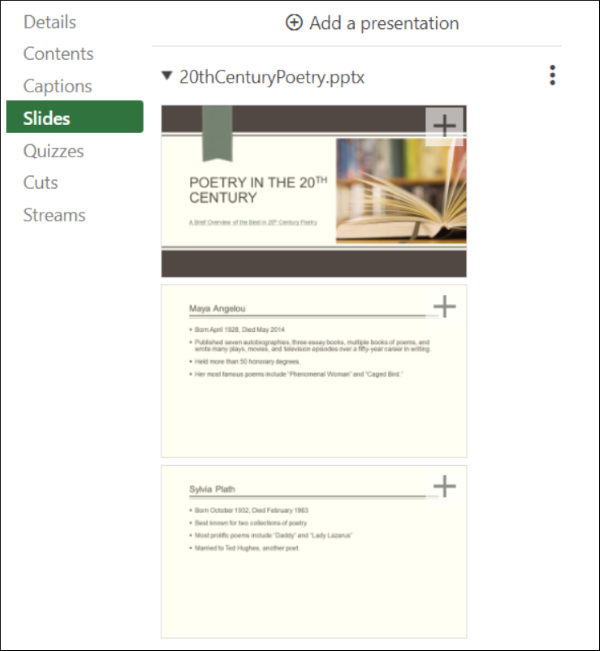Open the Streams tab
This screenshot has width=600, height=651.
54,215
